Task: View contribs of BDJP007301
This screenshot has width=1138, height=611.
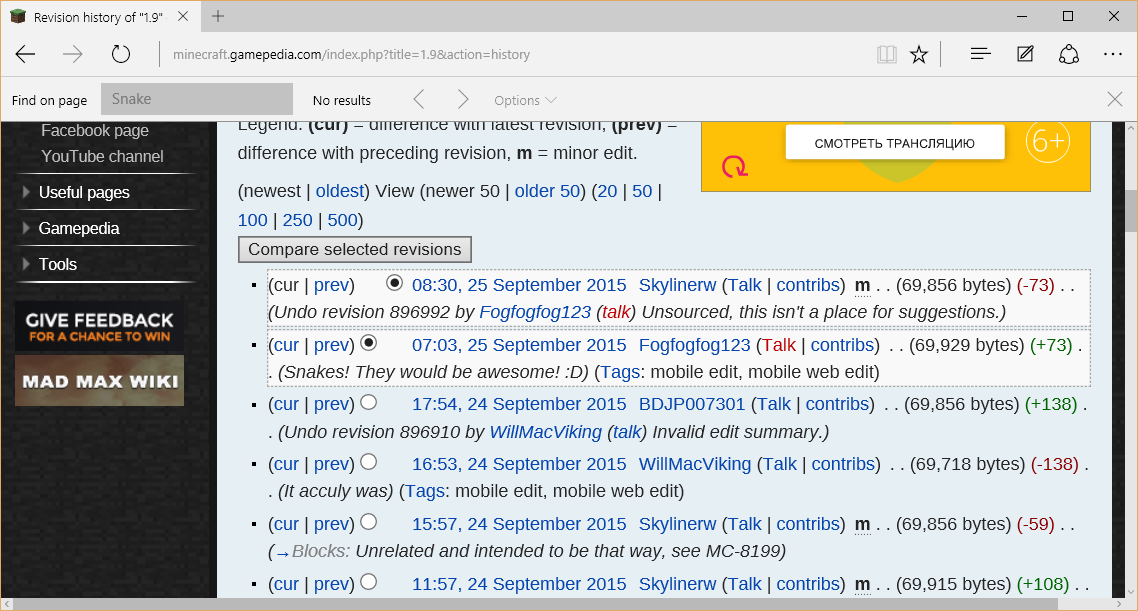Action: [838, 404]
